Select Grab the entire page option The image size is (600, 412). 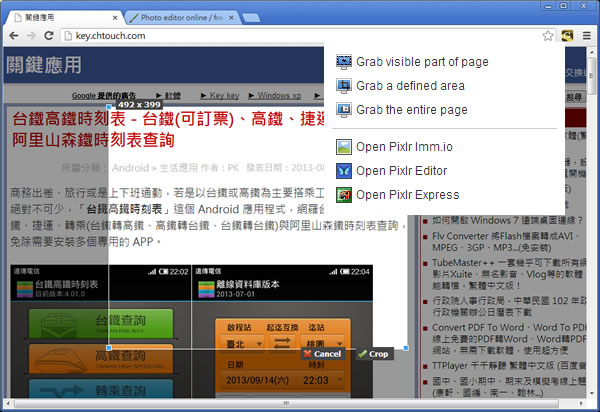(x=409, y=110)
